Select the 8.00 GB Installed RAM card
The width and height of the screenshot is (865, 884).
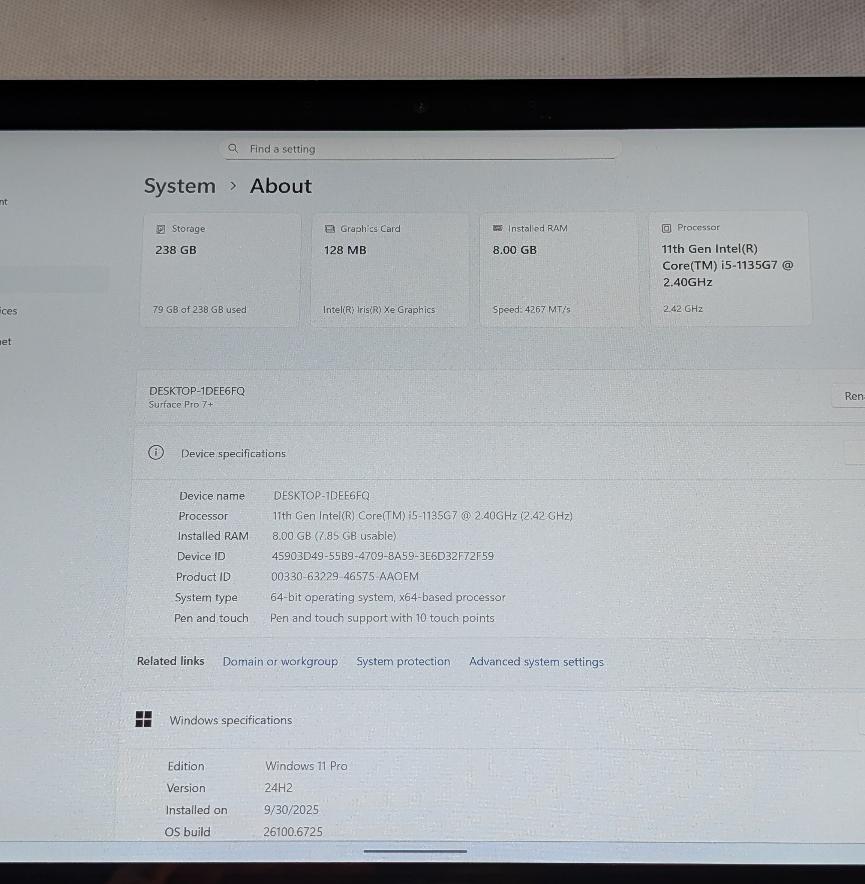tap(557, 268)
